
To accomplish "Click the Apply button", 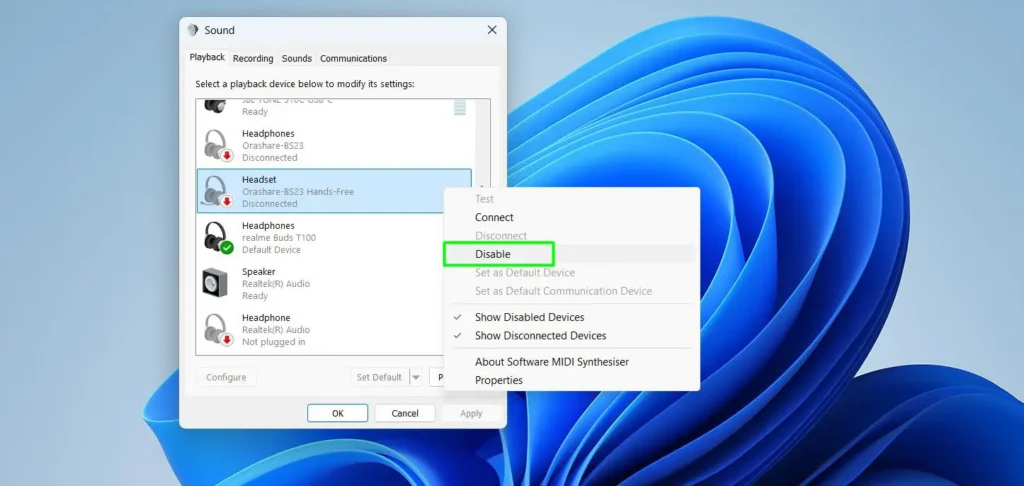I will click(x=471, y=413).
